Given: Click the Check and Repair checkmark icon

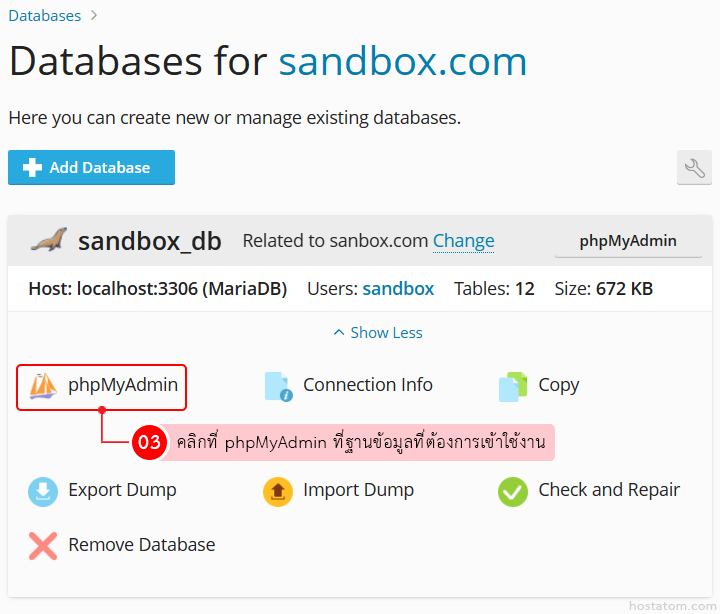Looking at the screenshot, I should tap(513, 491).
